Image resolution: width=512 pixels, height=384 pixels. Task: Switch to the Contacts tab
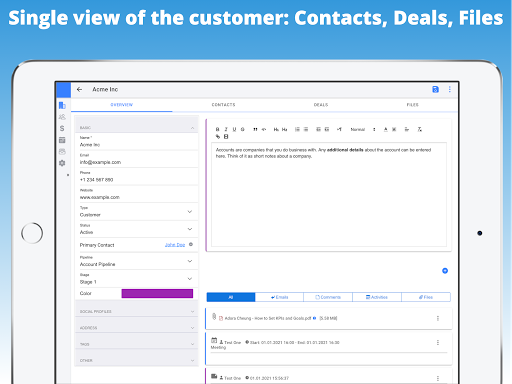click(223, 105)
